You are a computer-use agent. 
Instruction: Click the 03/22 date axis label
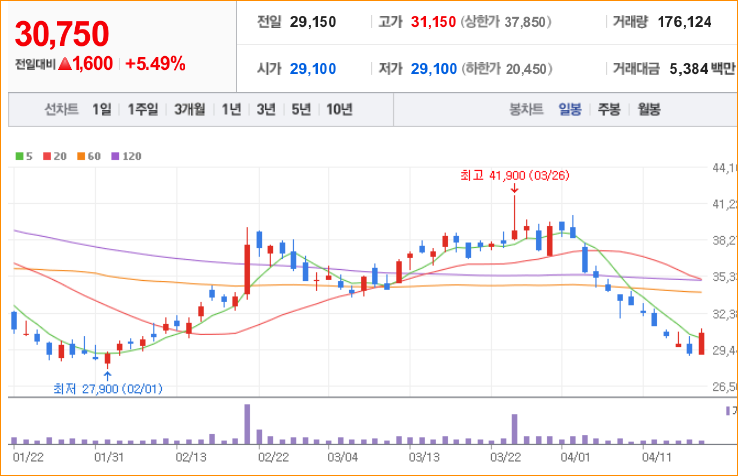[x=505, y=457]
